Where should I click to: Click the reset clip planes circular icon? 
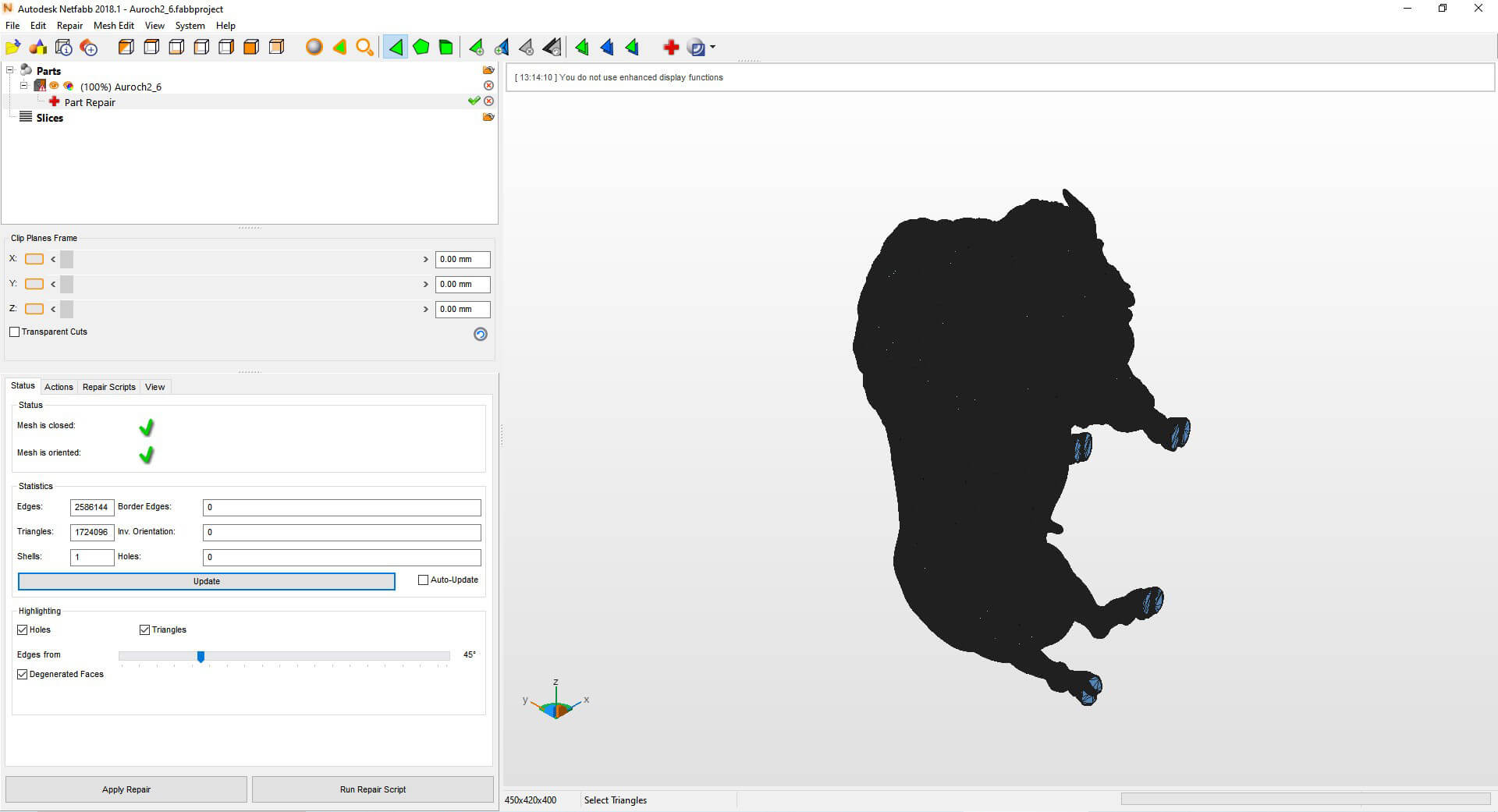[x=481, y=334]
